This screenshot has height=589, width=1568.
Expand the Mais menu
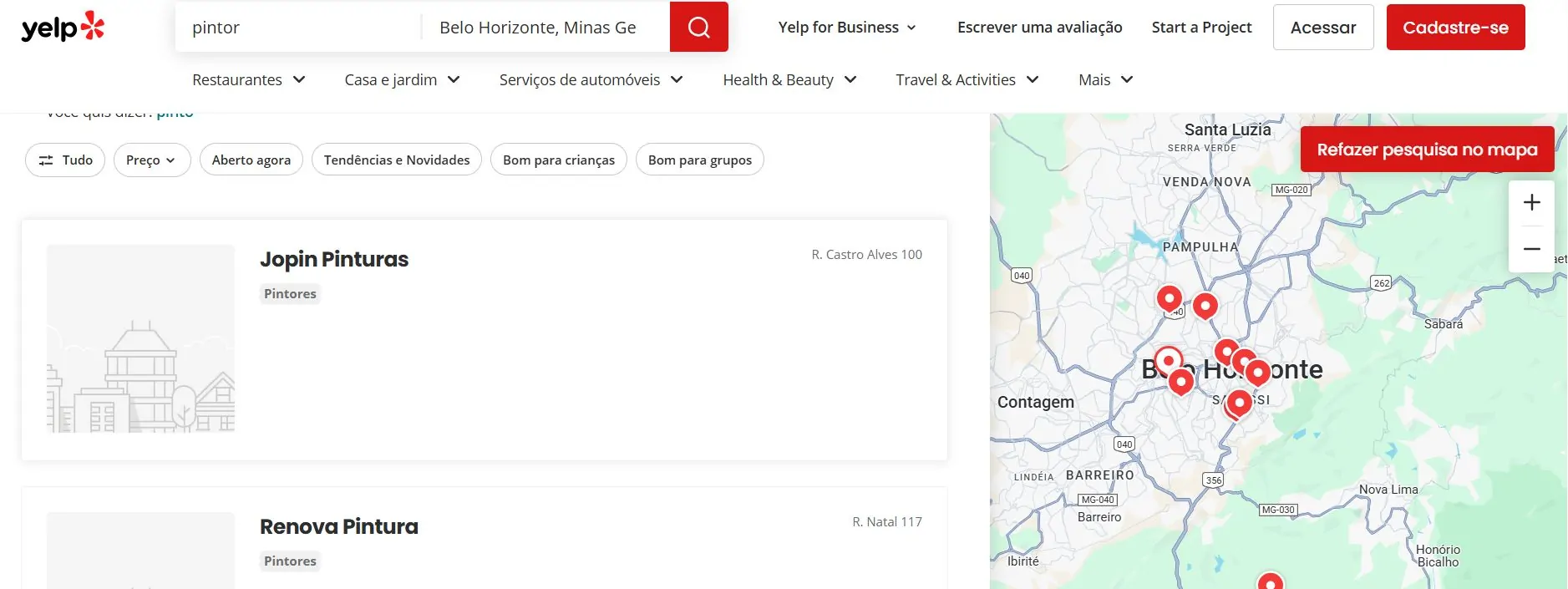pos(1106,79)
